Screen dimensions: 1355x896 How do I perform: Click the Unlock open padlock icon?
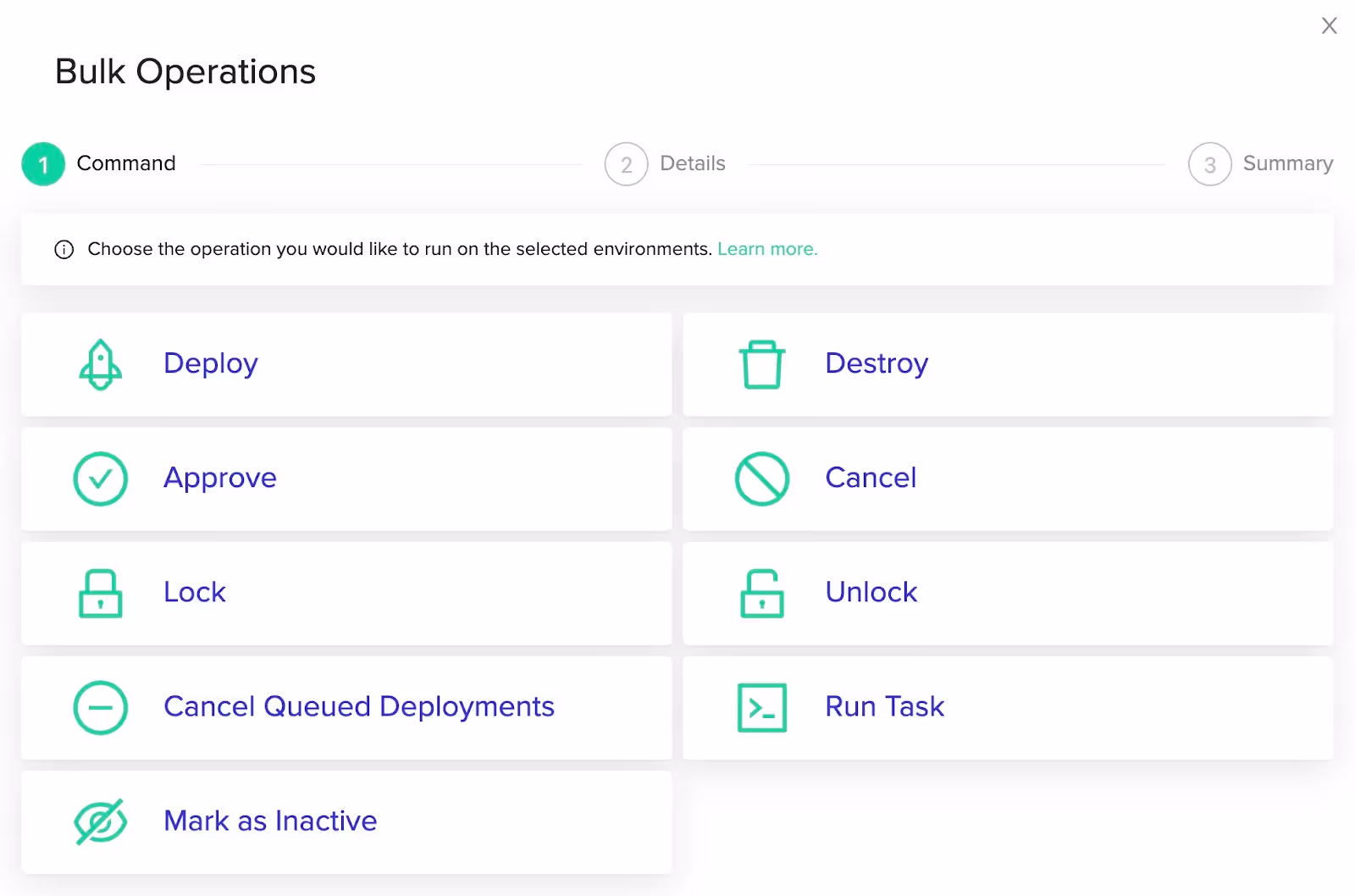pyautogui.click(x=762, y=593)
